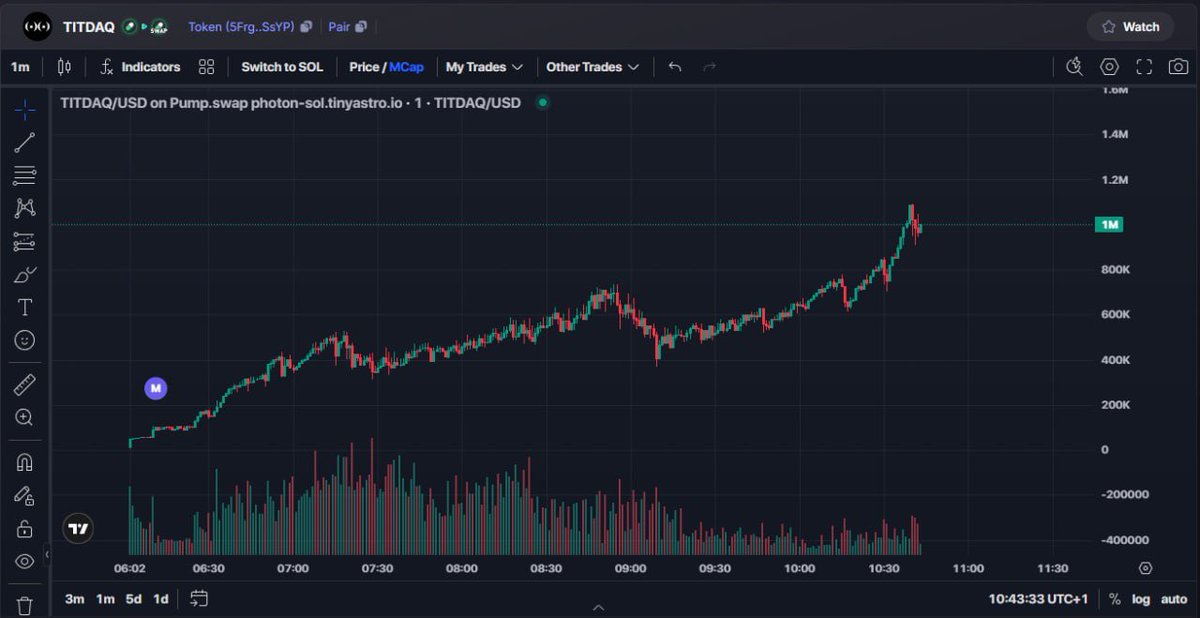
Task: Select the 3m time range
Action: [75, 599]
